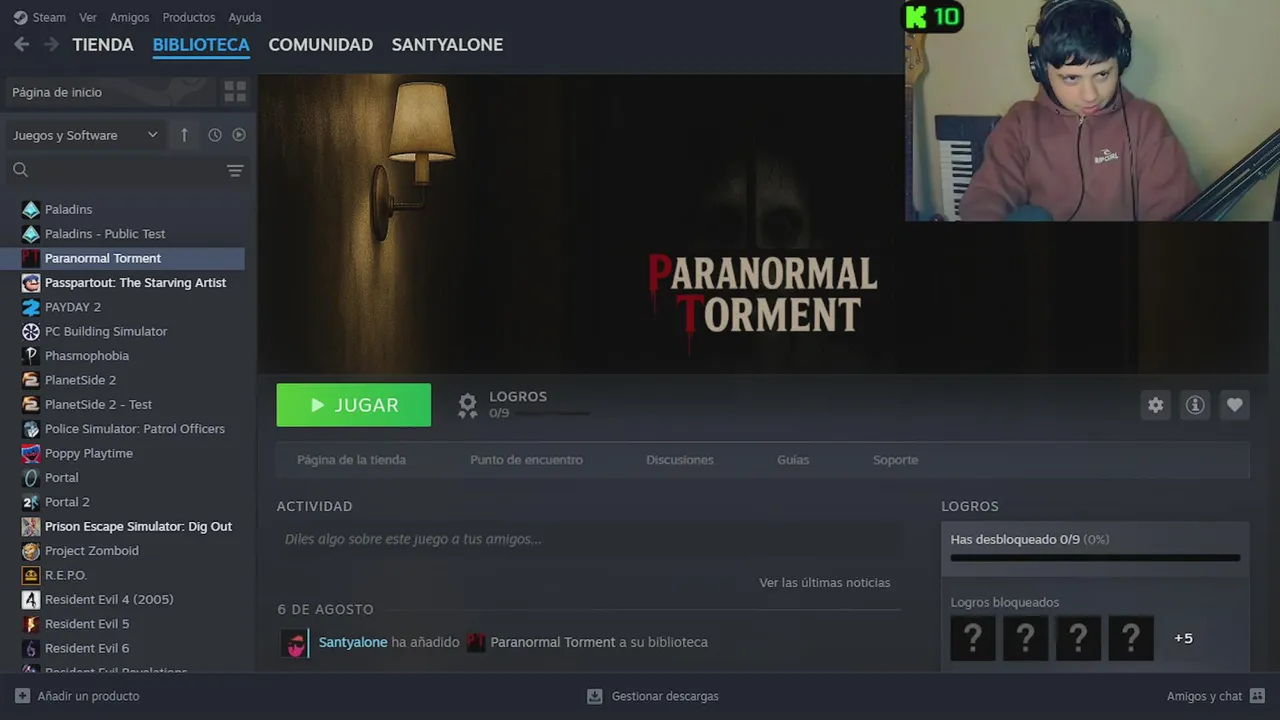Open the advanced filter options icon
The width and height of the screenshot is (1280, 720).
click(x=235, y=171)
